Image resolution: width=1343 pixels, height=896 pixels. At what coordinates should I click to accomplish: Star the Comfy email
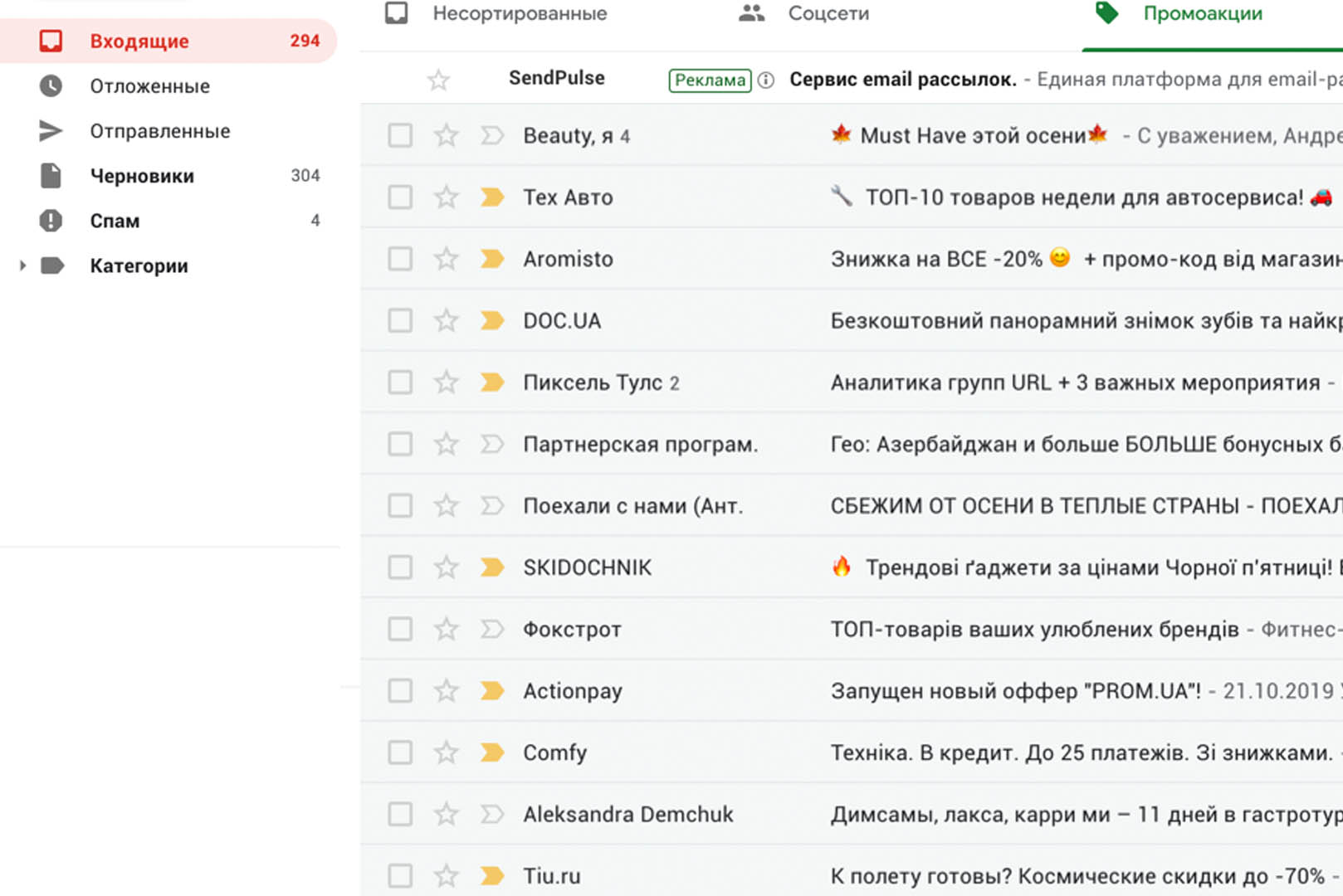click(447, 751)
